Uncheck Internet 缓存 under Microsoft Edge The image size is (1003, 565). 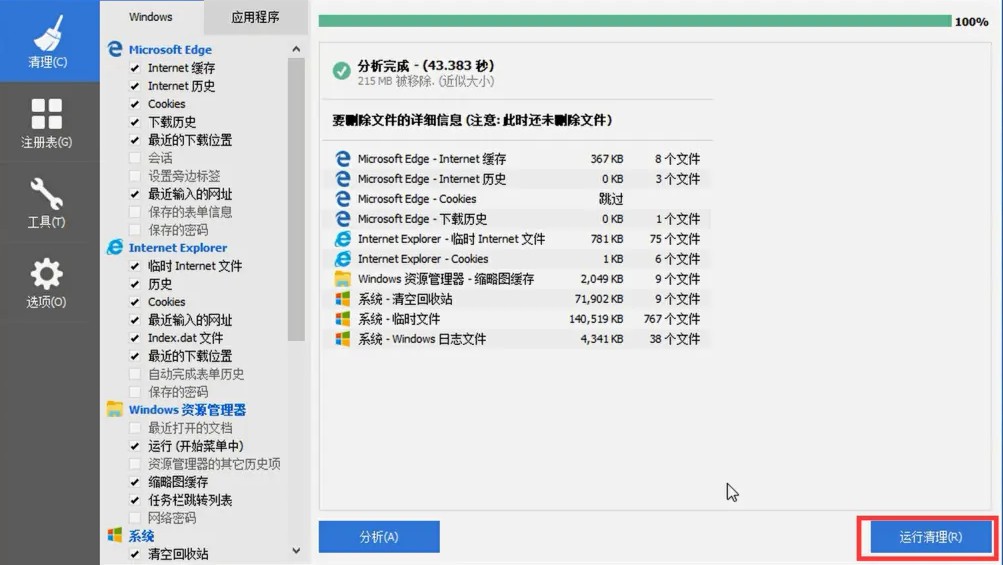click(x=135, y=68)
